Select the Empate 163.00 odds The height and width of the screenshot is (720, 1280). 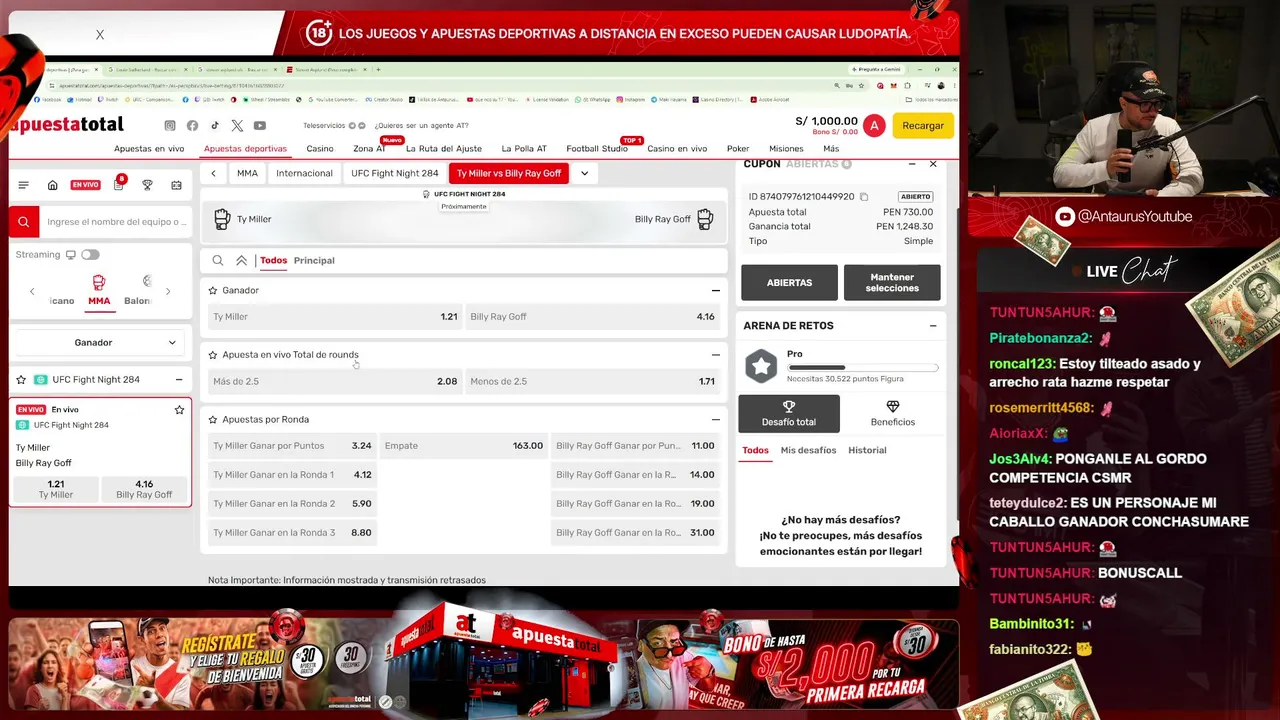point(464,446)
